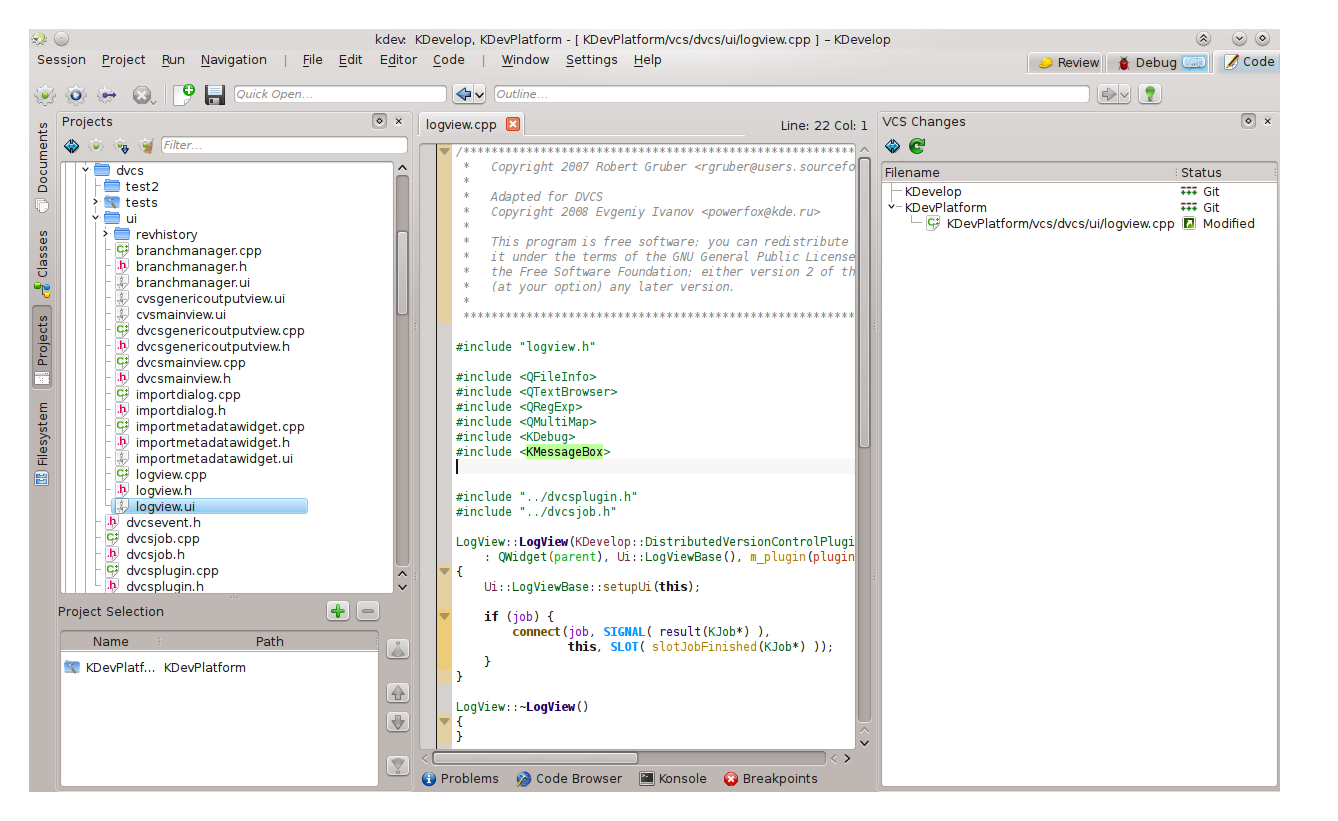The height and width of the screenshot is (821, 1338).
Task: Switch to the Debug area
Action: [x=1159, y=62]
